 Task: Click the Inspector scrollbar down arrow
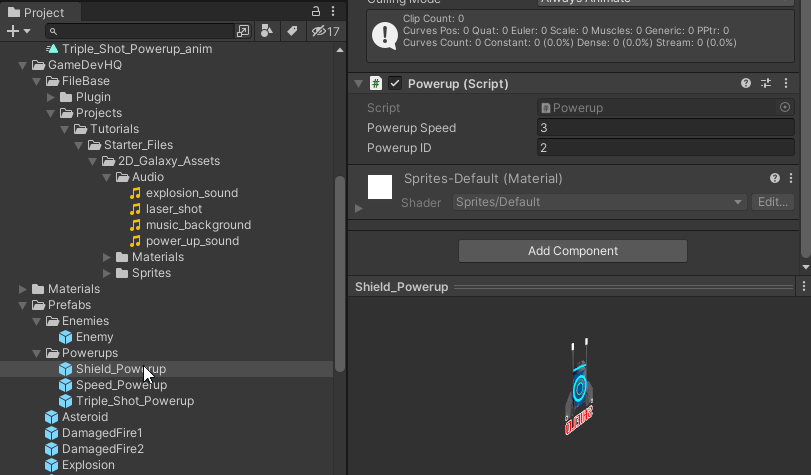[806, 267]
